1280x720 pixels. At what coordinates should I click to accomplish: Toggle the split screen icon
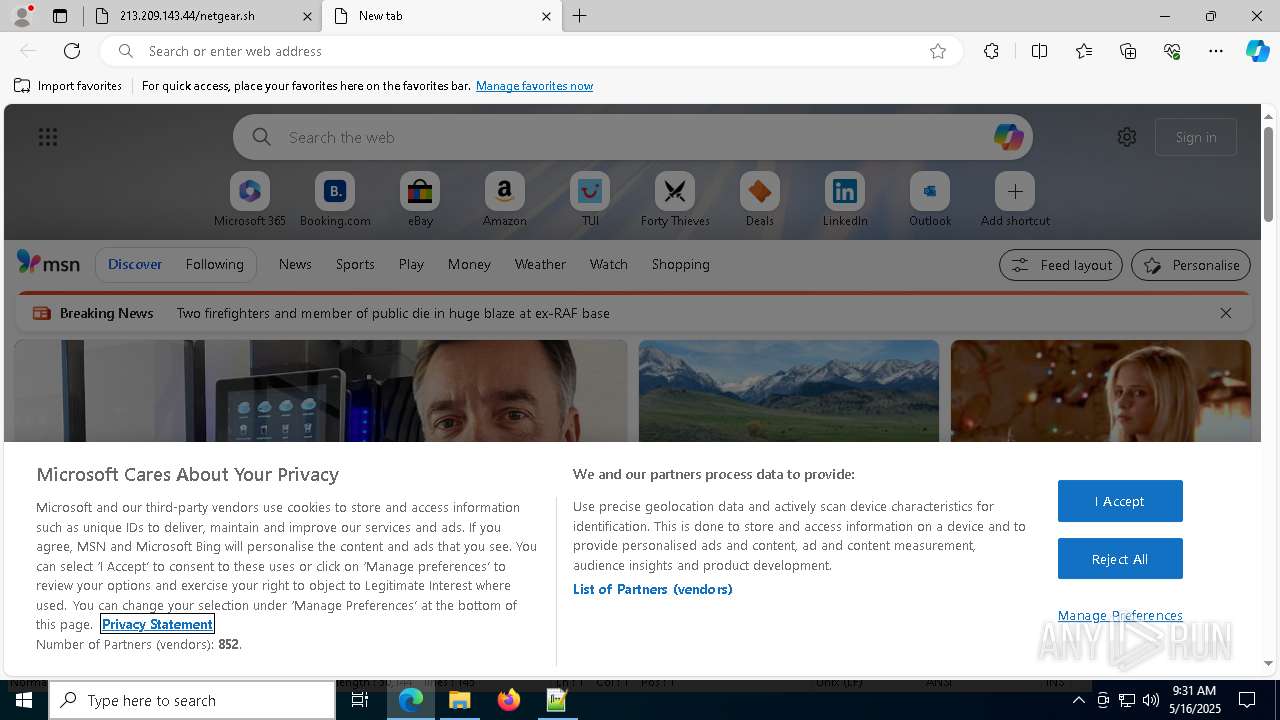(x=1039, y=51)
